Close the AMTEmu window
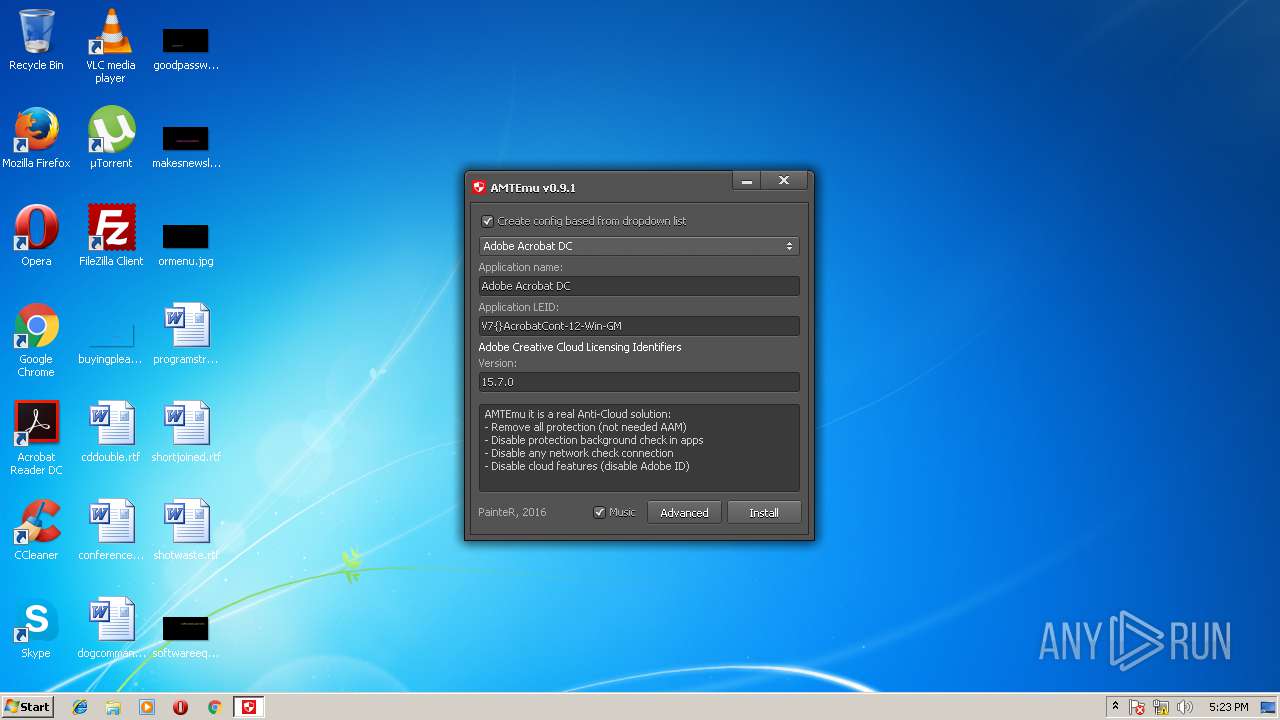The width and height of the screenshot is (1280, 720). pos(784,181)
